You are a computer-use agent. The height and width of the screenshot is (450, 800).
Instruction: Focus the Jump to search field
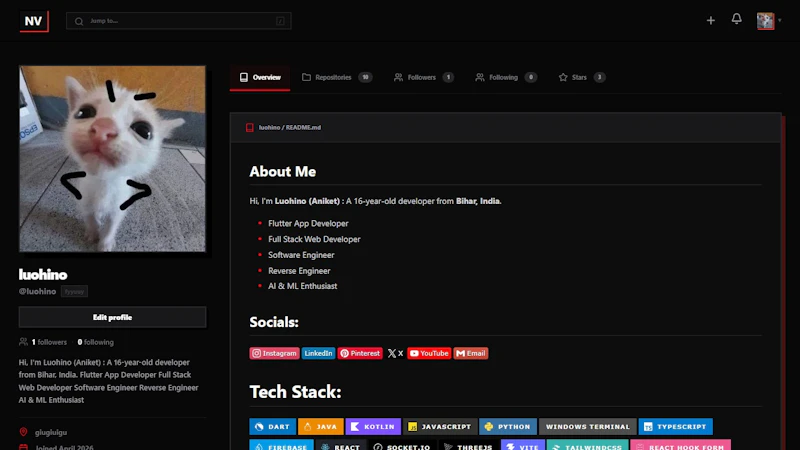tap(179, 21)
